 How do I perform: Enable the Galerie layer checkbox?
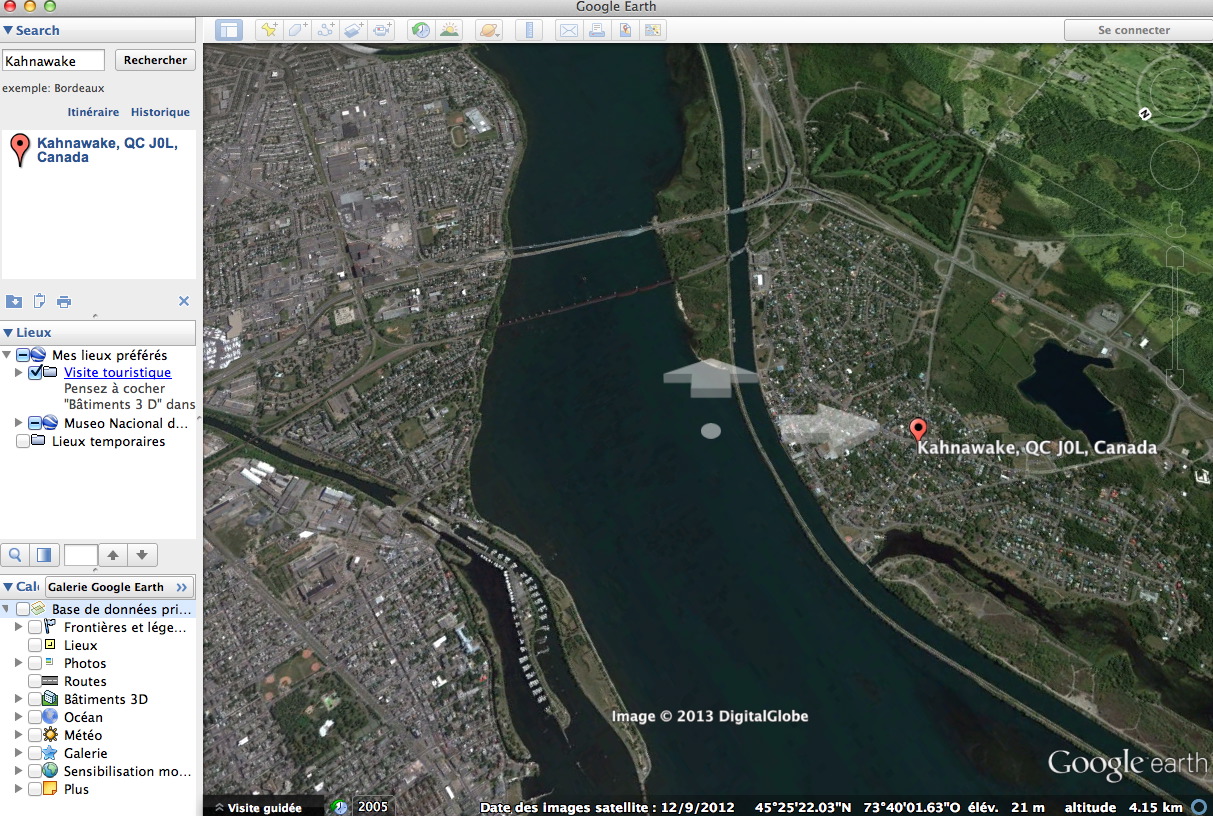(x=35, y=753)
